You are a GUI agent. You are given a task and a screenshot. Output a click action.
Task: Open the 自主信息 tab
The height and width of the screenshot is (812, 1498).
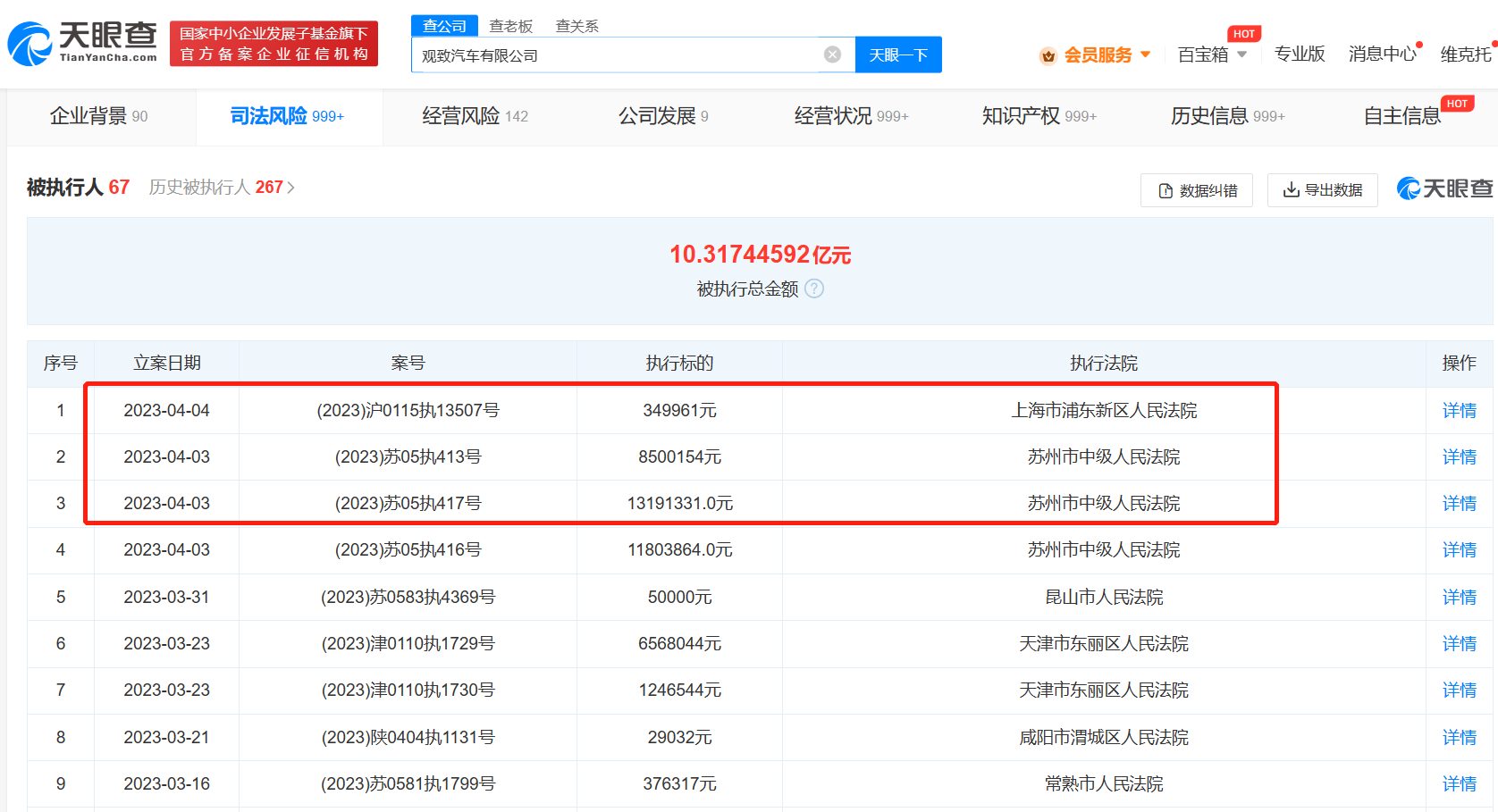[x=1402, y=116]
